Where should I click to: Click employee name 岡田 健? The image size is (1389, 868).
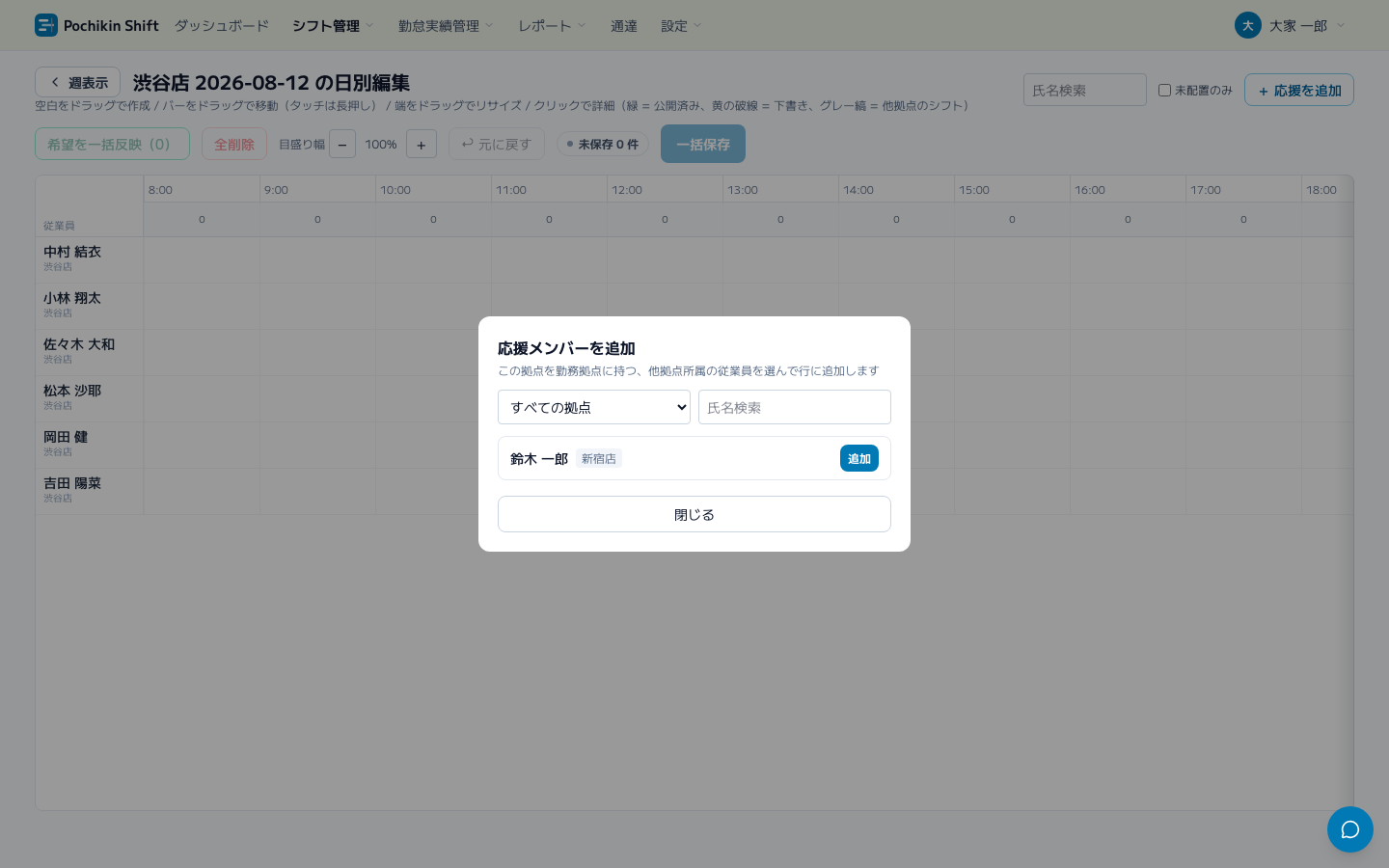pos(66,437)
